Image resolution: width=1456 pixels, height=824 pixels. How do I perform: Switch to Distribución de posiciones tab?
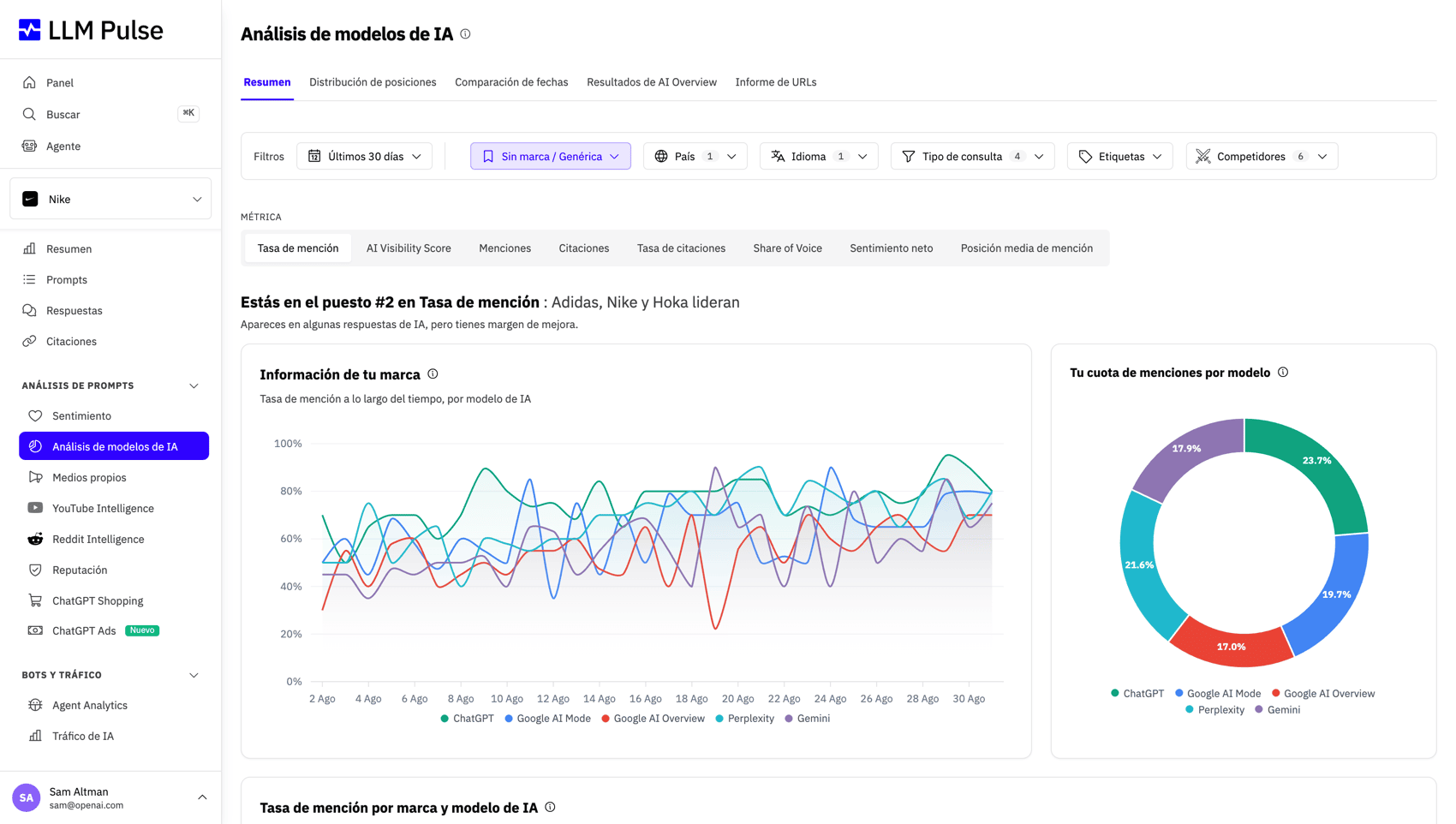click(373, 82)
